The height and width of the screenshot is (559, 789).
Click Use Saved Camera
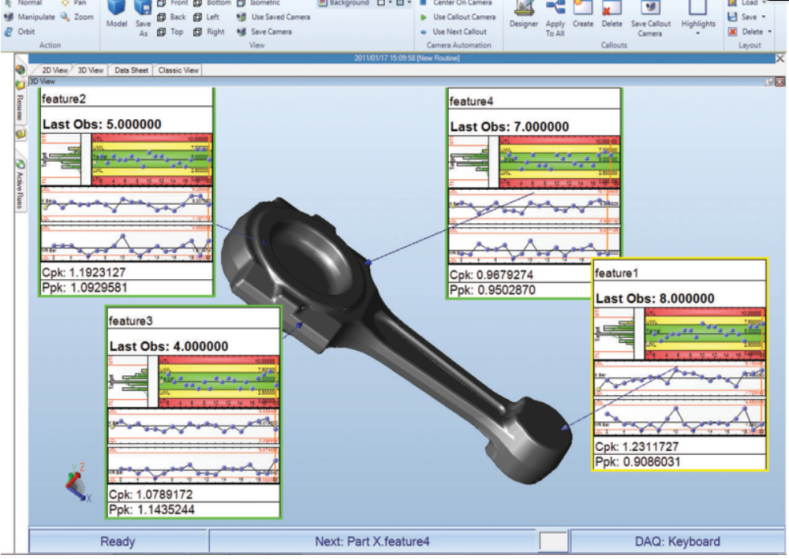pyautogui.click(x=274, y=17)
